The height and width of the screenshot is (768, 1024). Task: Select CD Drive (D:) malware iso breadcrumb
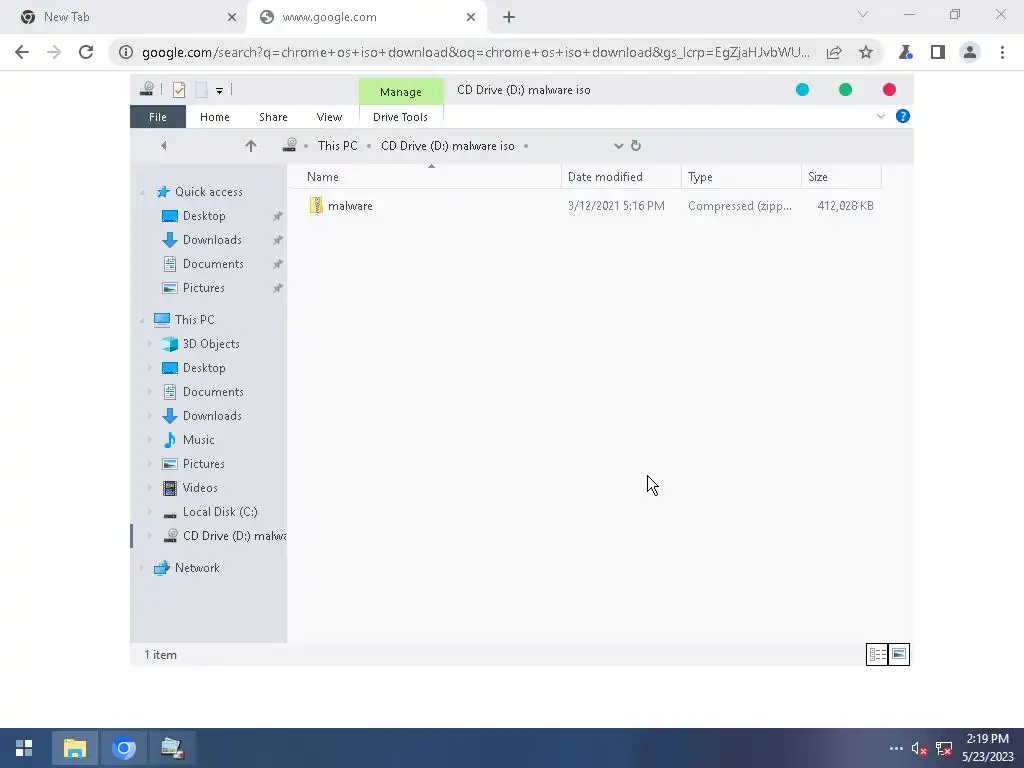coord(447,146)
